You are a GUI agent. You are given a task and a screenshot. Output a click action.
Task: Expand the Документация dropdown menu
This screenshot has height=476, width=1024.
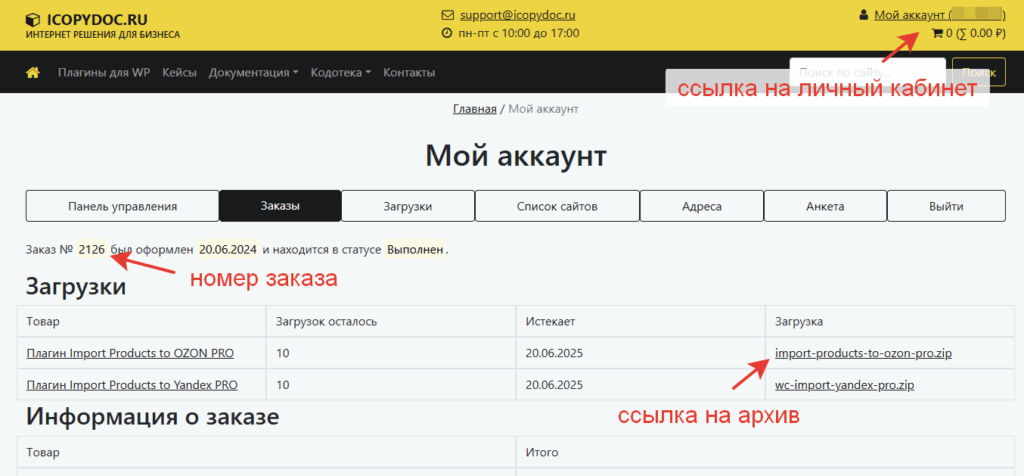click(x=255, y=73)
